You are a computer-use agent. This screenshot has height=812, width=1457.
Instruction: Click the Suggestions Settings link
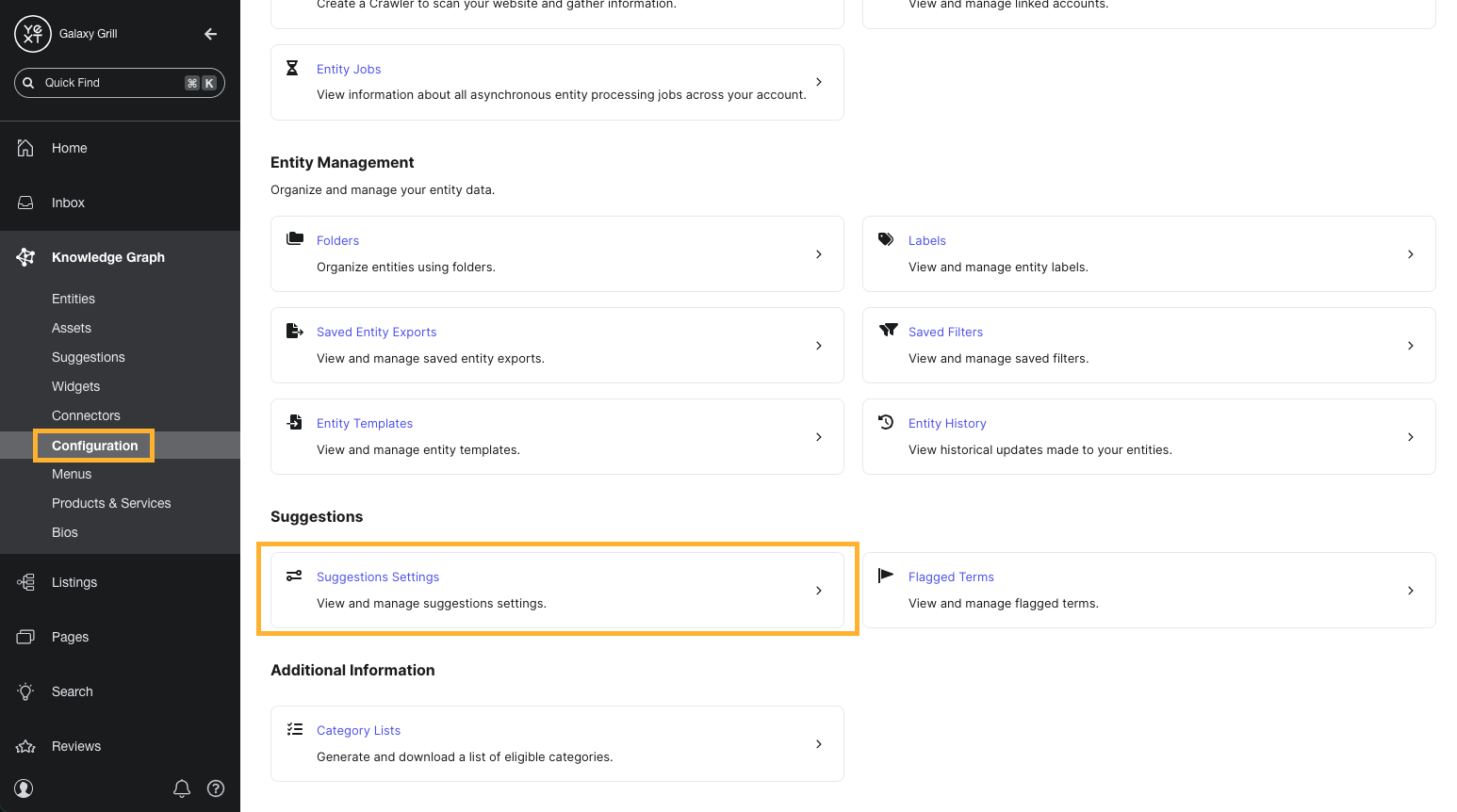click(x=377, y=577)
